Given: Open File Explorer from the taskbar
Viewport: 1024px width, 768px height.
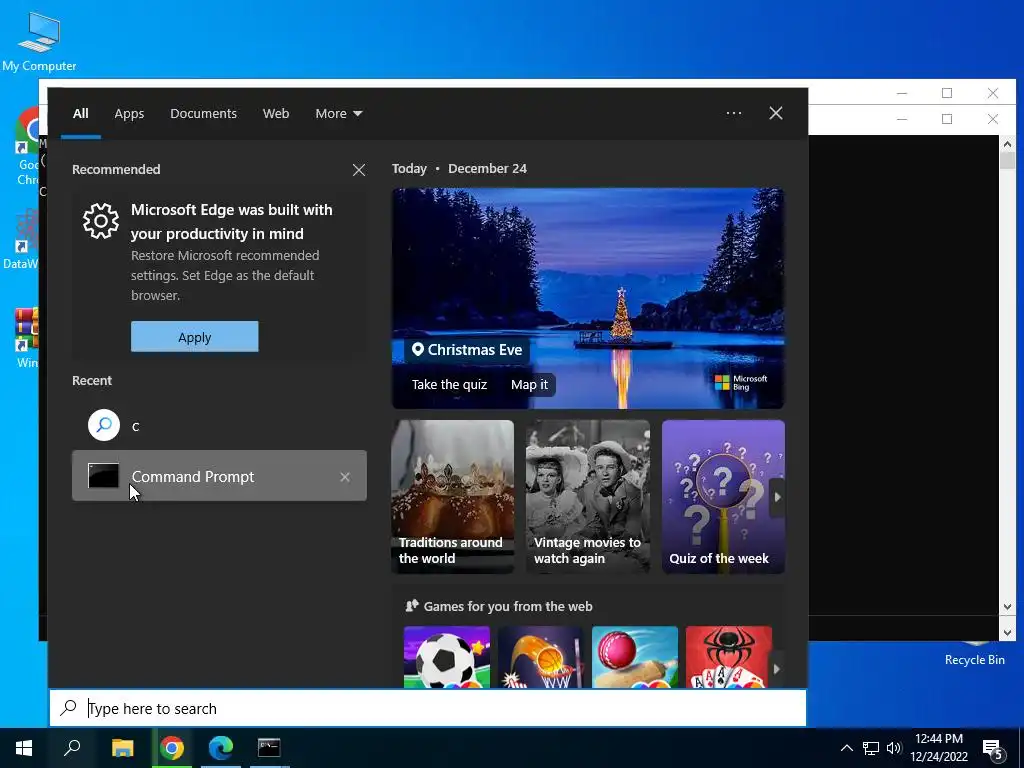Looking at the screenshot, I should 122,748.
